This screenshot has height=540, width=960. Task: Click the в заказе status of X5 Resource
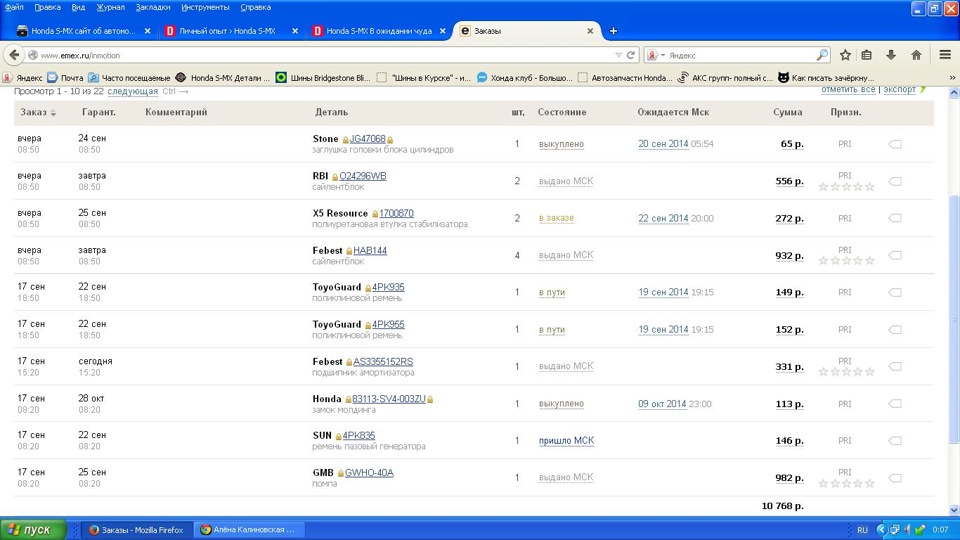click(557, 218)
